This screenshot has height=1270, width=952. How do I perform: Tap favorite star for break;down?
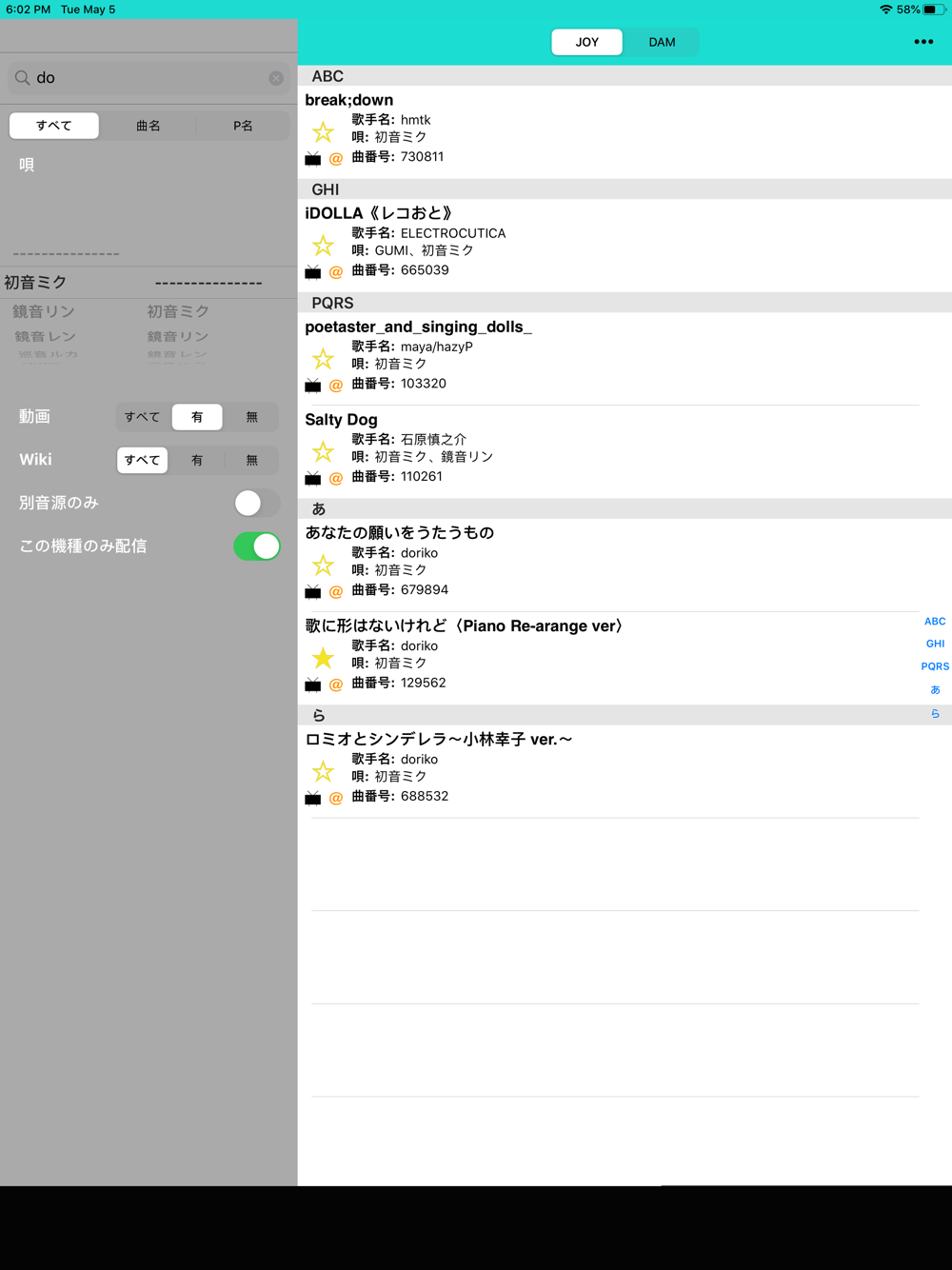(323, 132)
